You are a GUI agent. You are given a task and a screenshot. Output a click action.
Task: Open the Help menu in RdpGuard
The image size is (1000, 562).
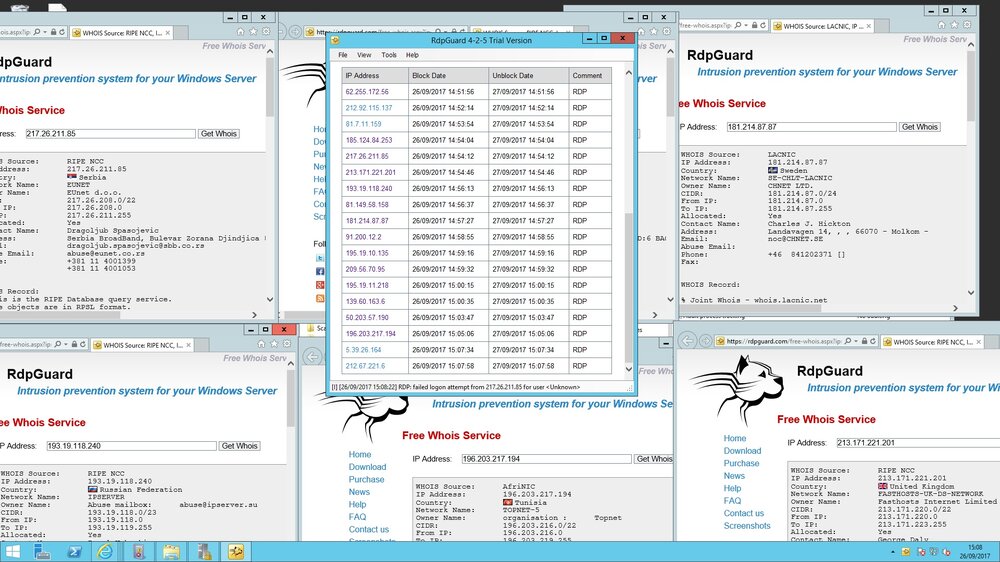412,55
